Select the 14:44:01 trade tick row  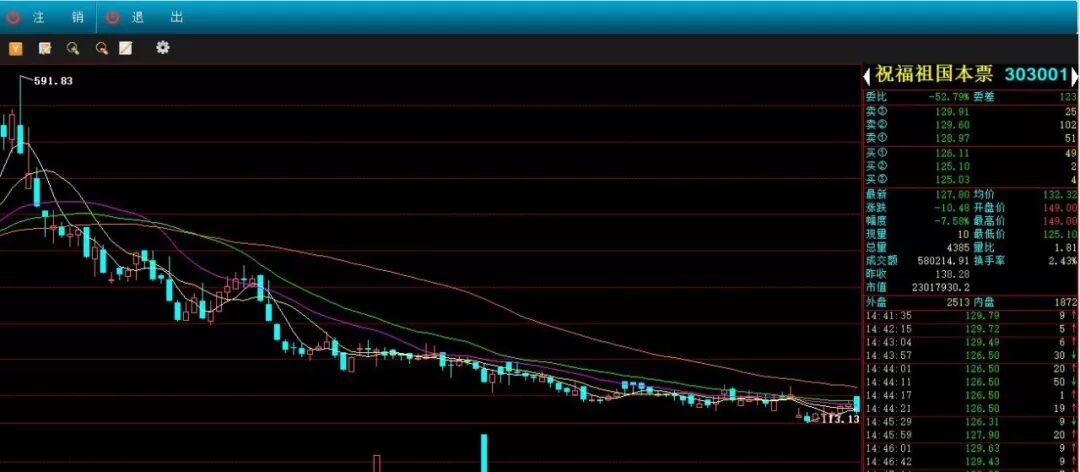click(971, 369)
